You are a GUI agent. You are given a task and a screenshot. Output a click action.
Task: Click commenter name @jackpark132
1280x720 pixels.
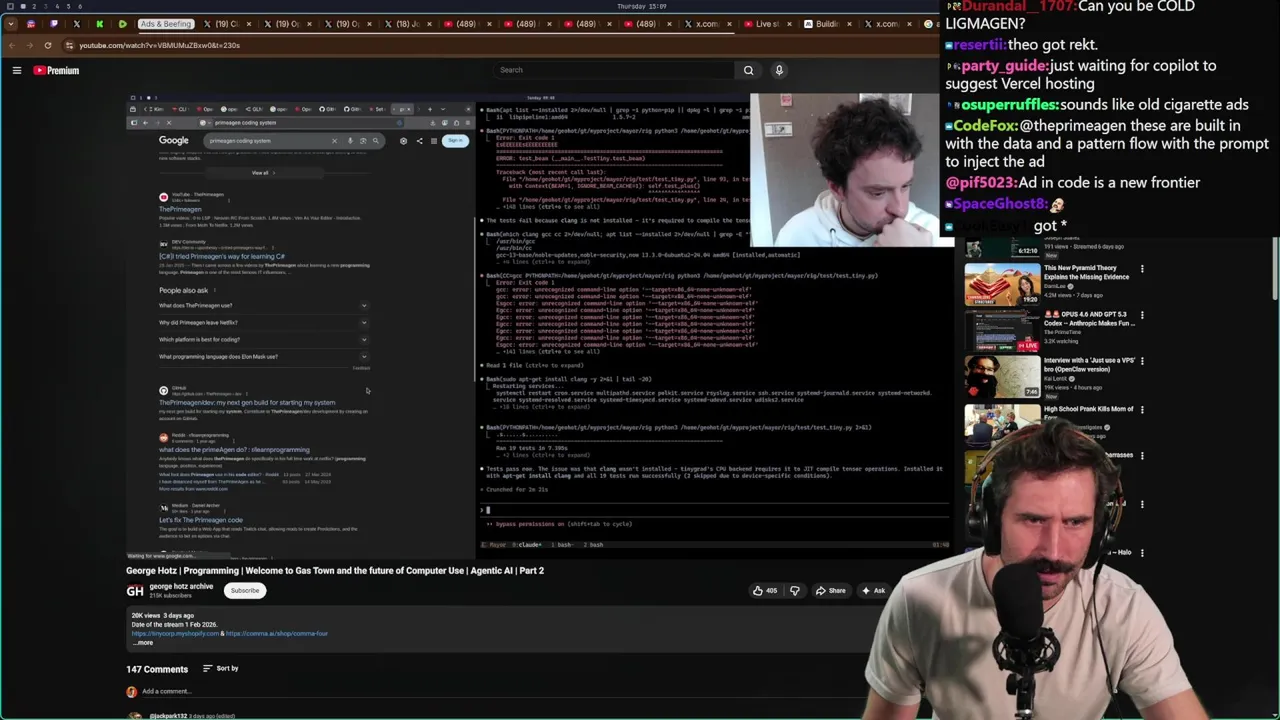[168, 716]
